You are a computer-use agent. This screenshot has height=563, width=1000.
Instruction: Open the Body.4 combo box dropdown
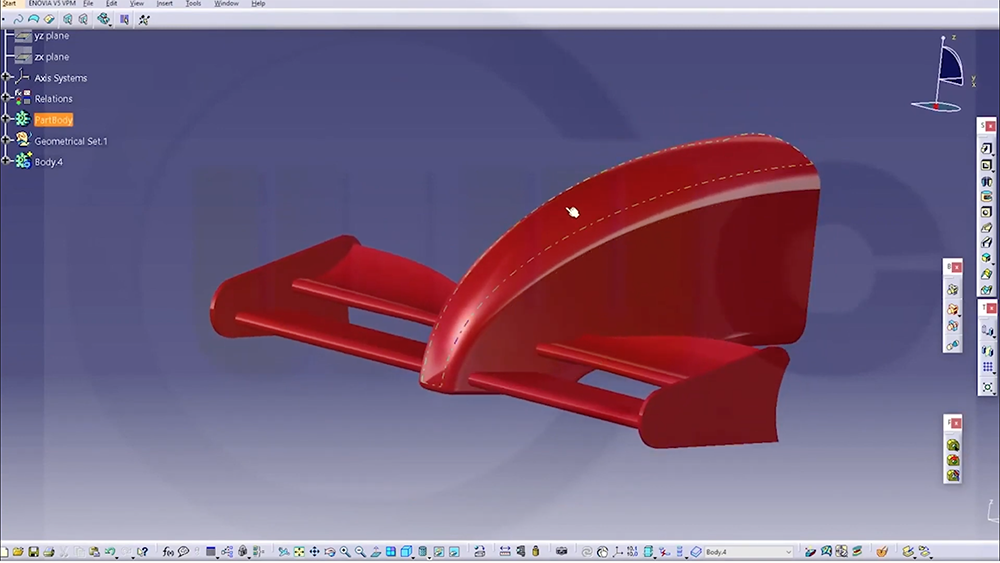[788, 552]
